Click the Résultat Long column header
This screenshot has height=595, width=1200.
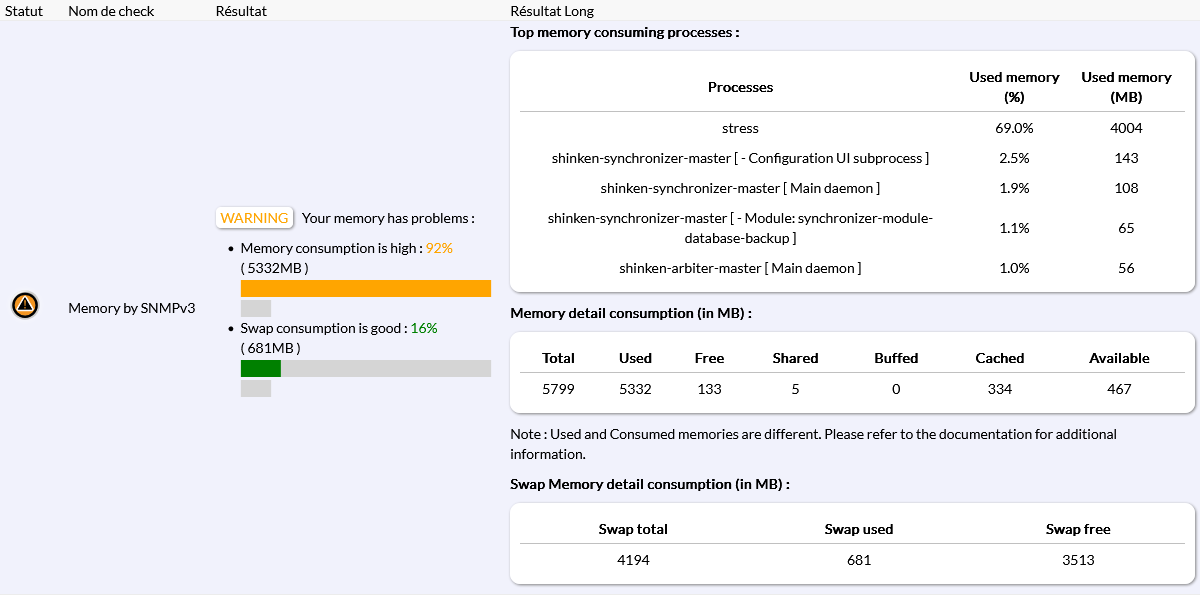[x=552, y=11]
